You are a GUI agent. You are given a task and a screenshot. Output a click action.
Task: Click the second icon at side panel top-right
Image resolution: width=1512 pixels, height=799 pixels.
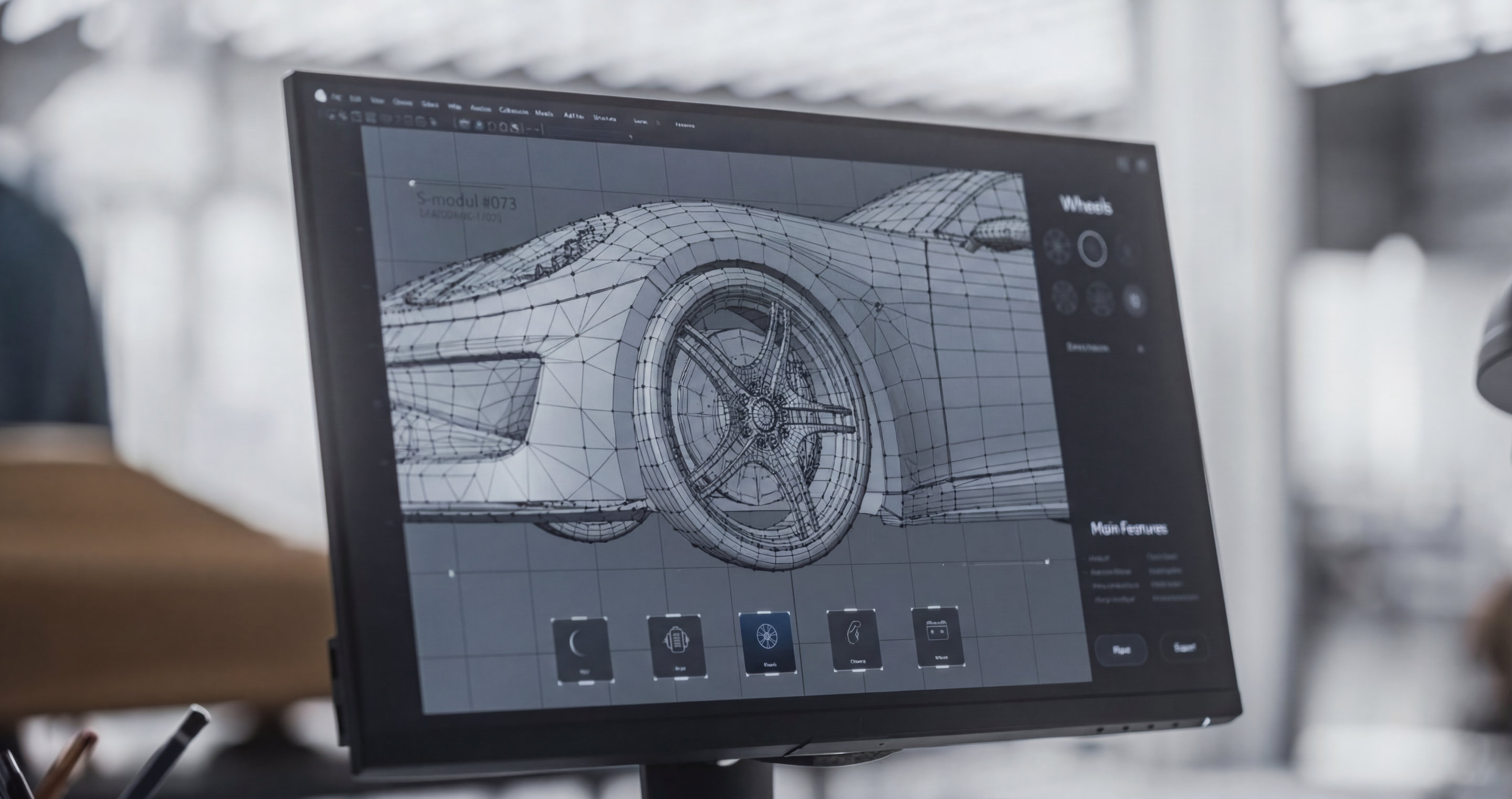pyautogui.click(x=1142, y=165)
